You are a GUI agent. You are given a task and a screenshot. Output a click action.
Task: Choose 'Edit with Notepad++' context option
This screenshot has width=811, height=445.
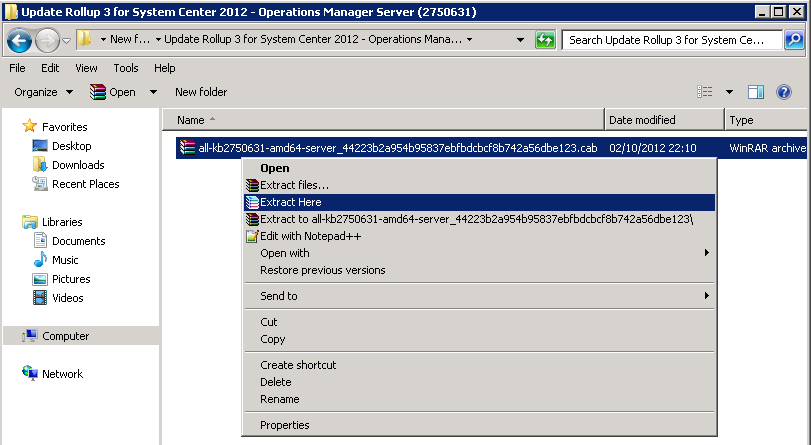479,236
